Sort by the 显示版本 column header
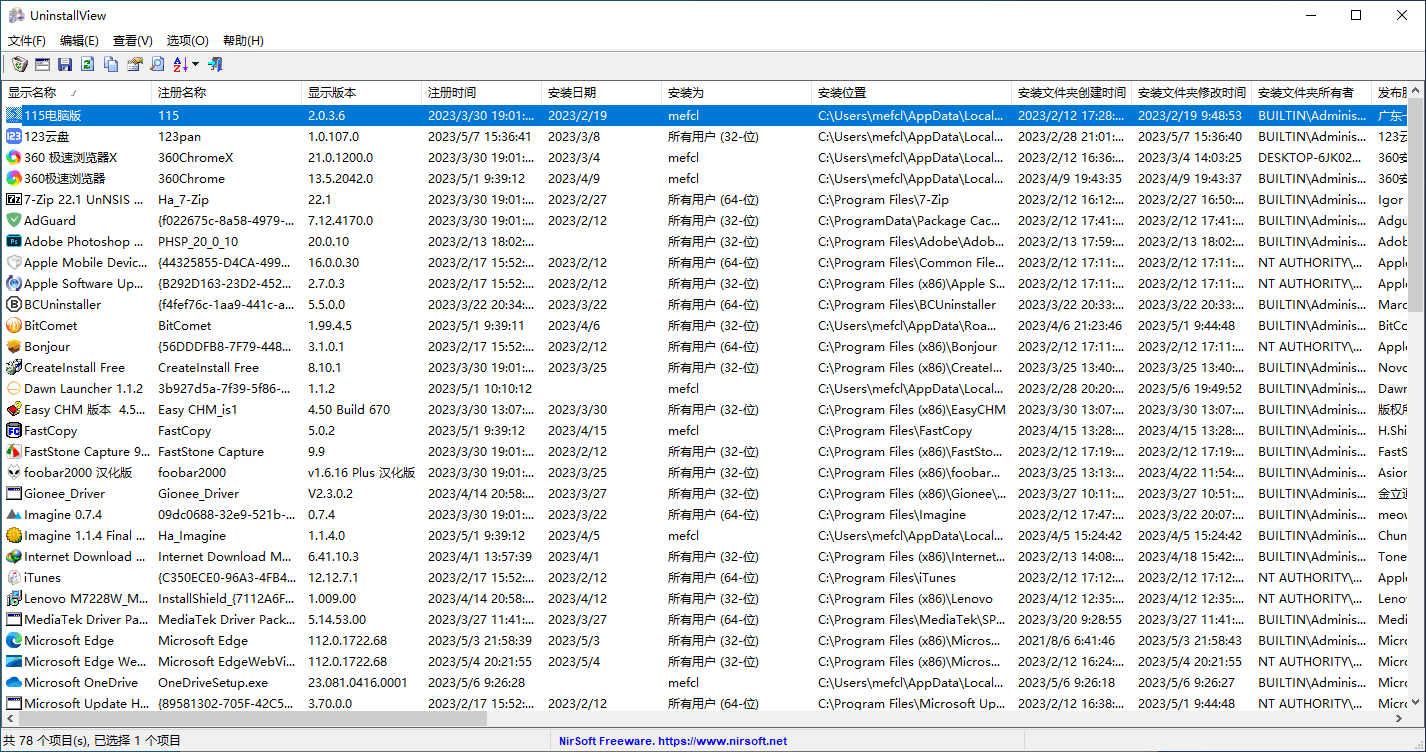1426x752 pixels. [x=361, y=92]
